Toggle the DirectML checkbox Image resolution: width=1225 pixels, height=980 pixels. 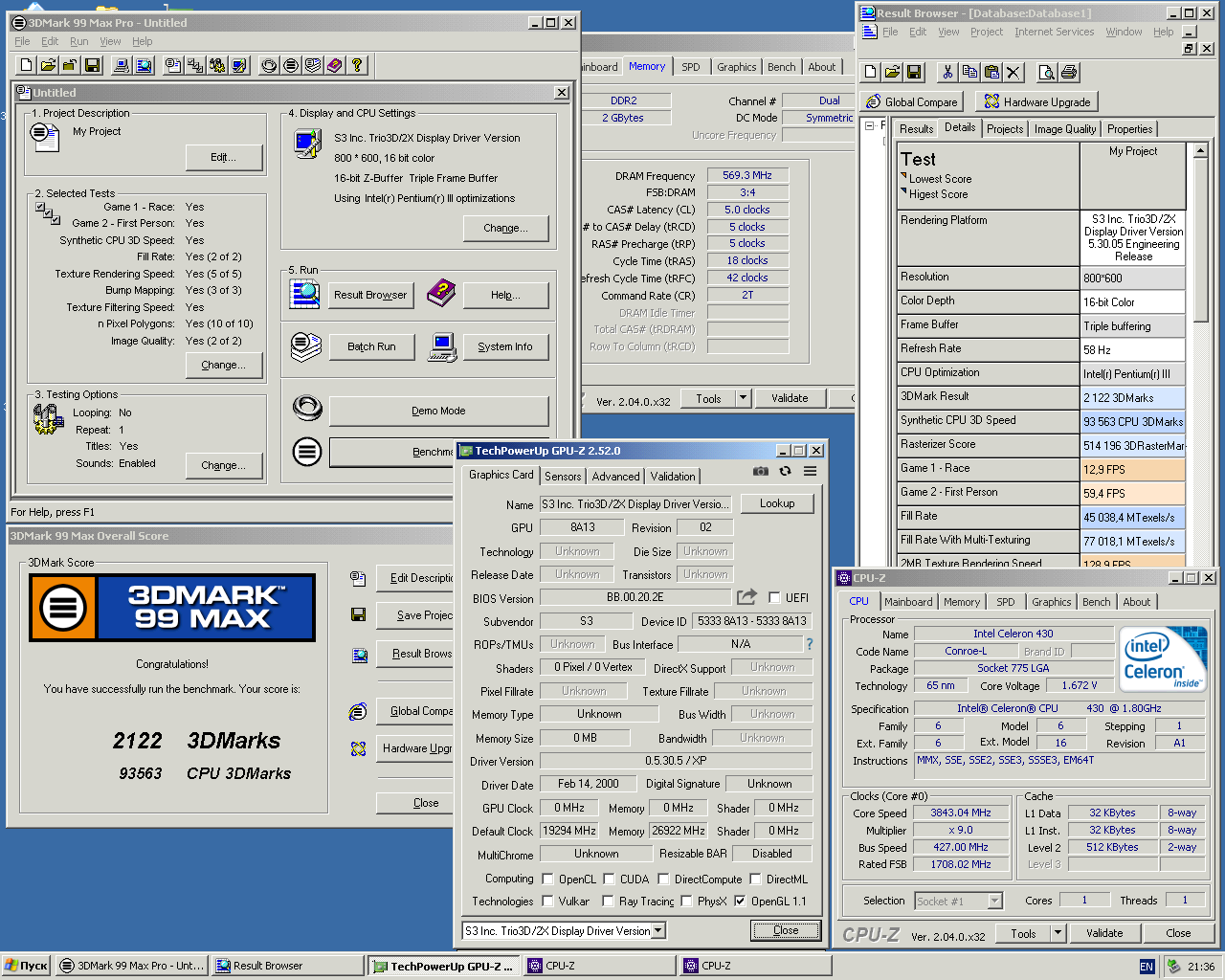tap(755, 879)
